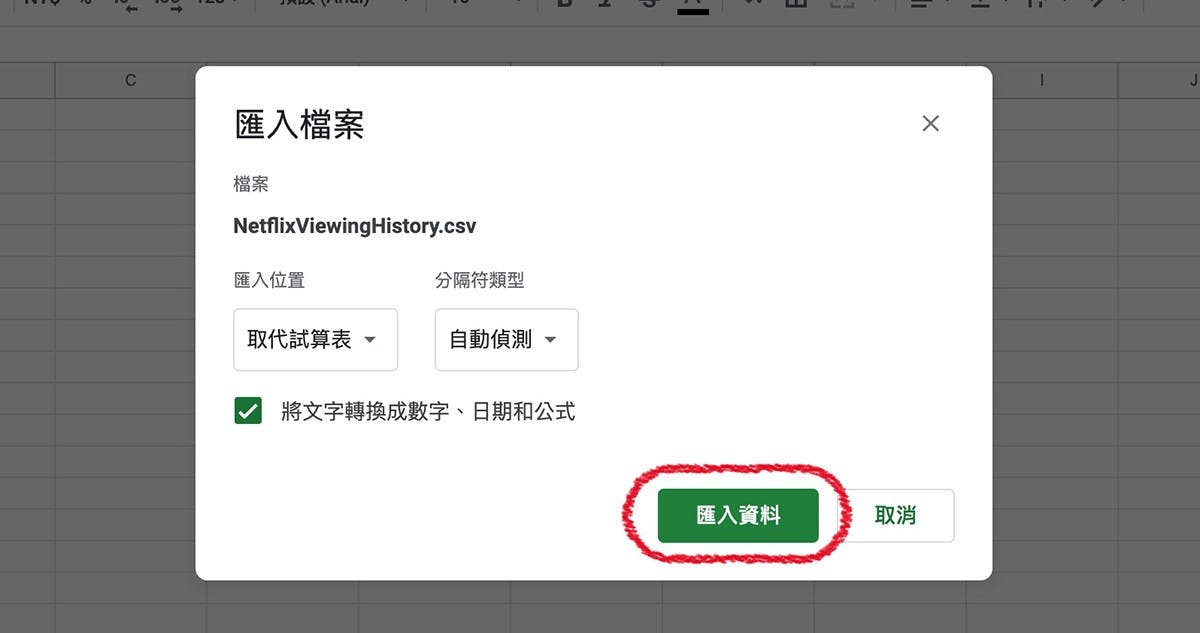Open the 取代試算表 import location dropdown
The image size is (1200, 633).
point(315,340)
